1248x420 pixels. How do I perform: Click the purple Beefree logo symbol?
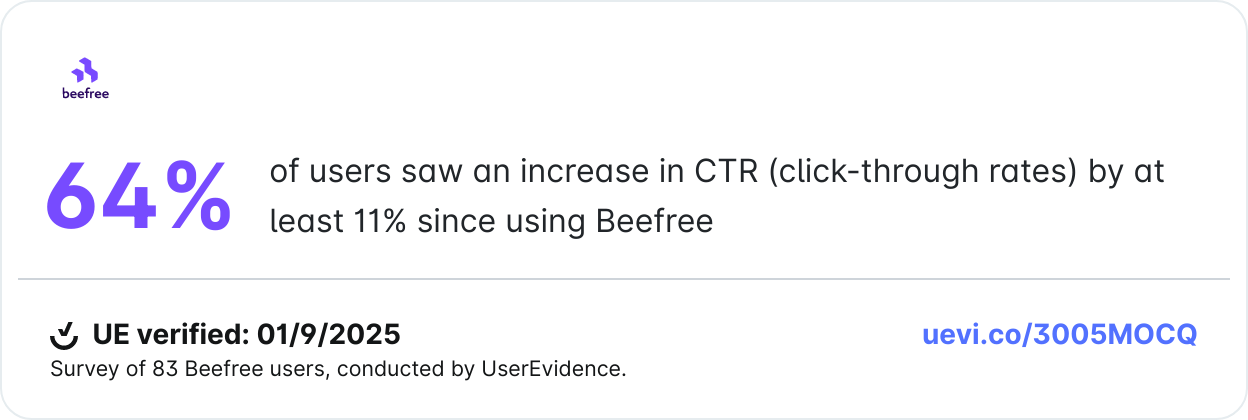tap(85, 71)
